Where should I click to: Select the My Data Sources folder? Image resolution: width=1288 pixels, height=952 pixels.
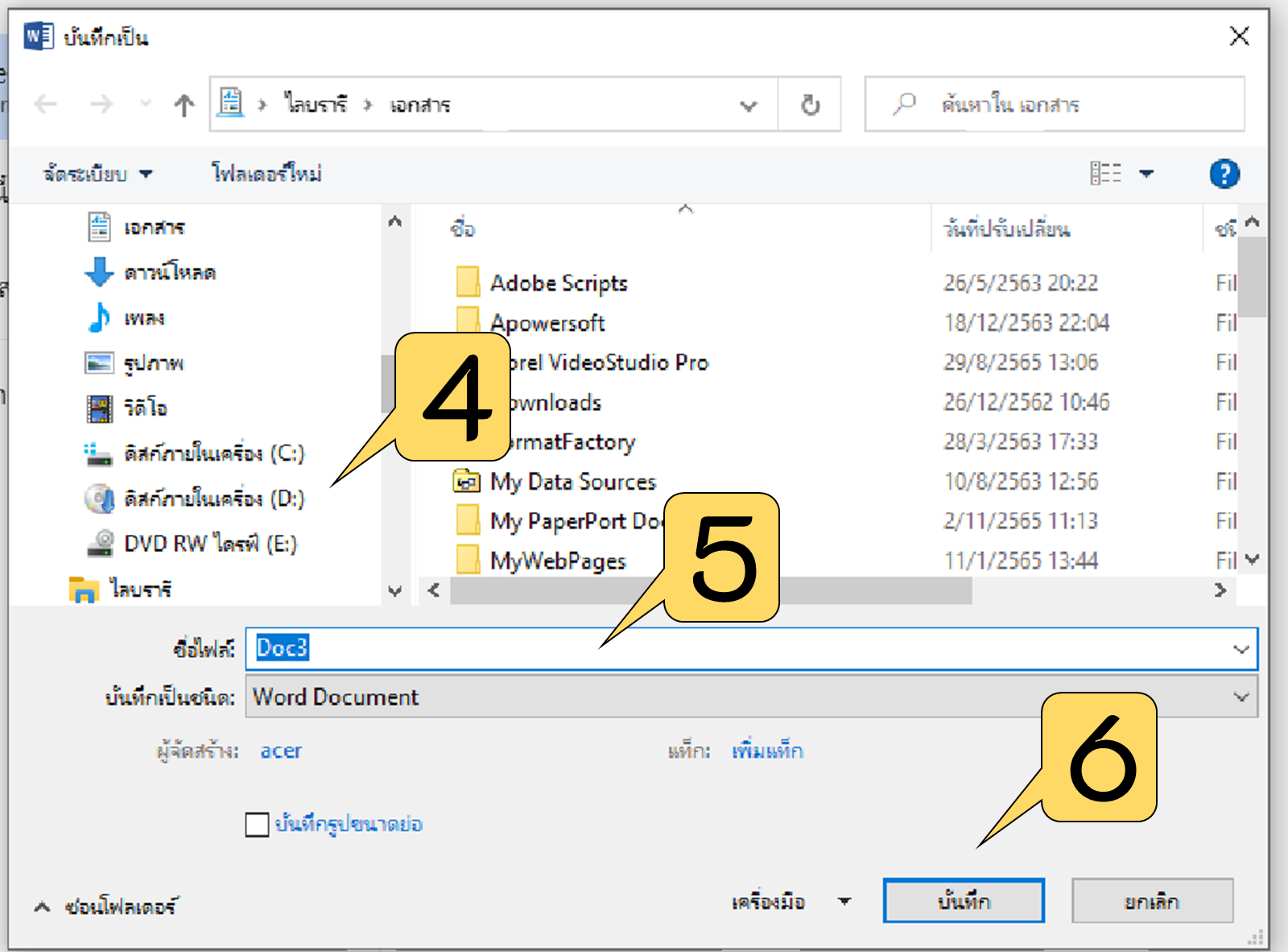(572, 482)
